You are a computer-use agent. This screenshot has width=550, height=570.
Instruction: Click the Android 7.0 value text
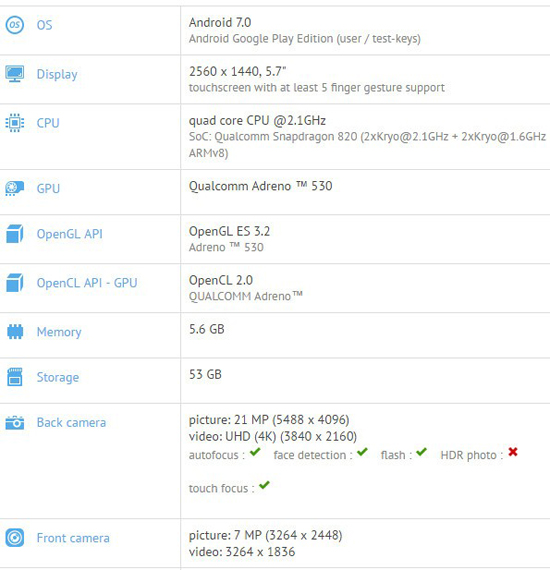(220, 23)
